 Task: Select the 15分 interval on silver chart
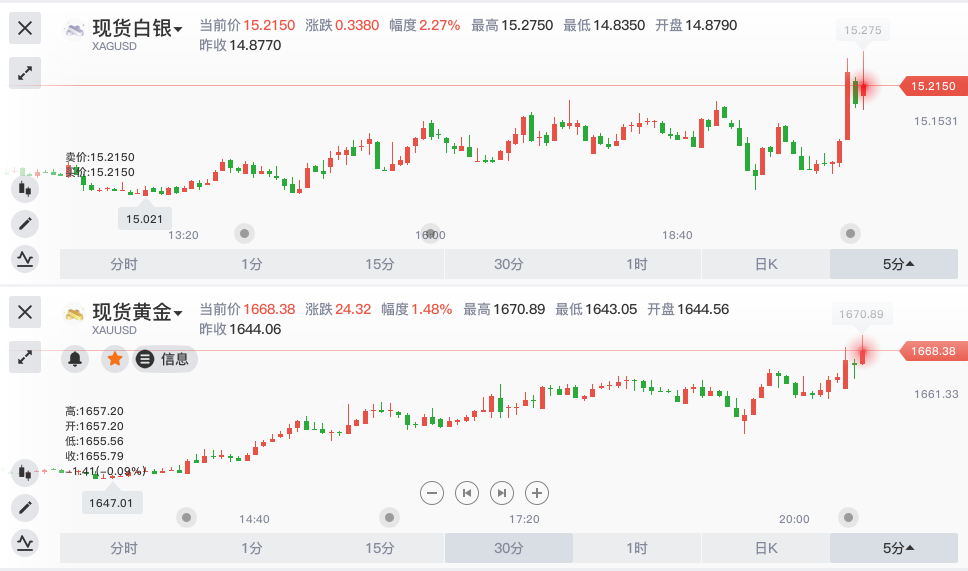(x=380, y=264)
